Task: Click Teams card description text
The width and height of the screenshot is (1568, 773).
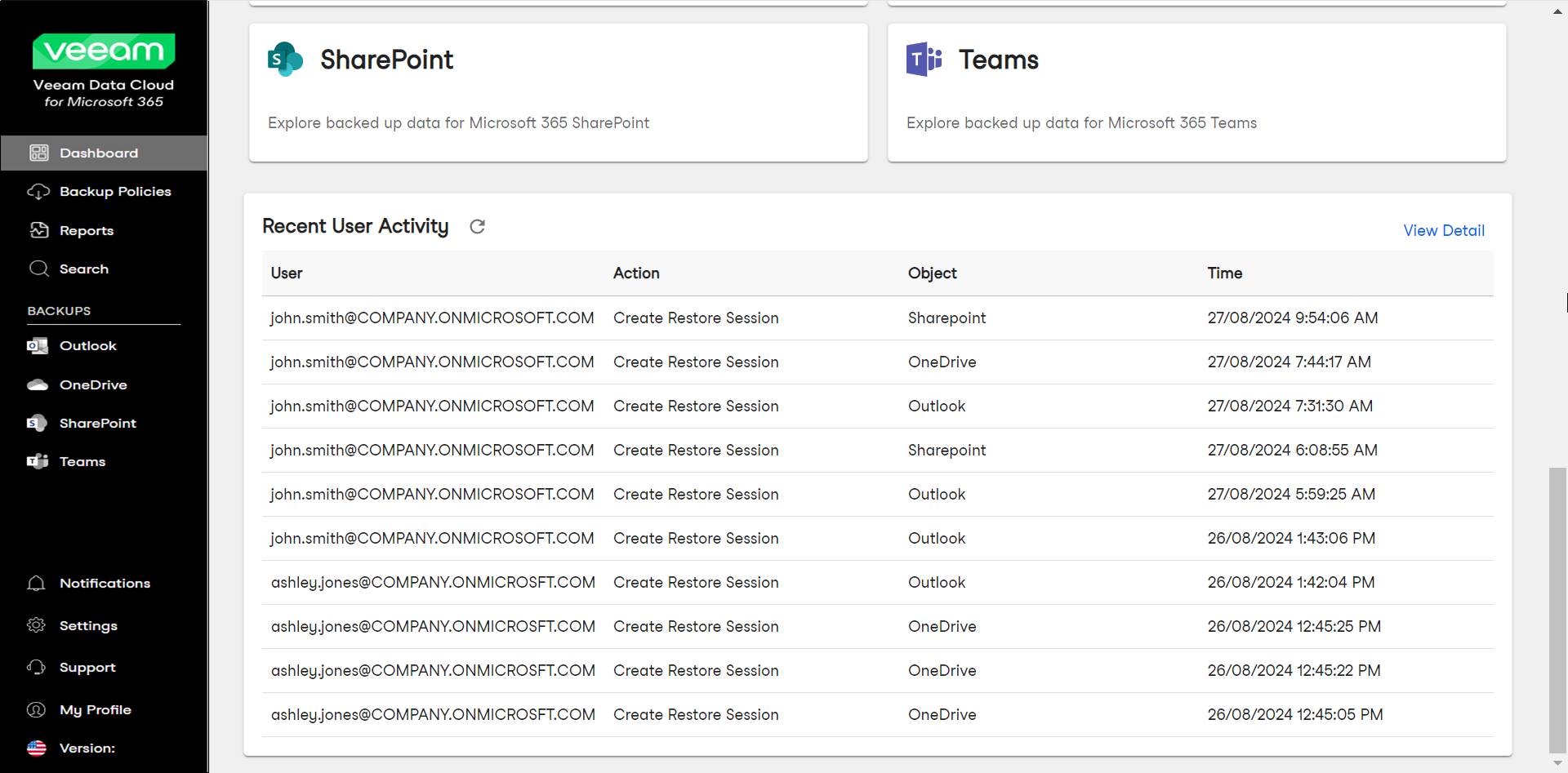Action: [1081, 122]
